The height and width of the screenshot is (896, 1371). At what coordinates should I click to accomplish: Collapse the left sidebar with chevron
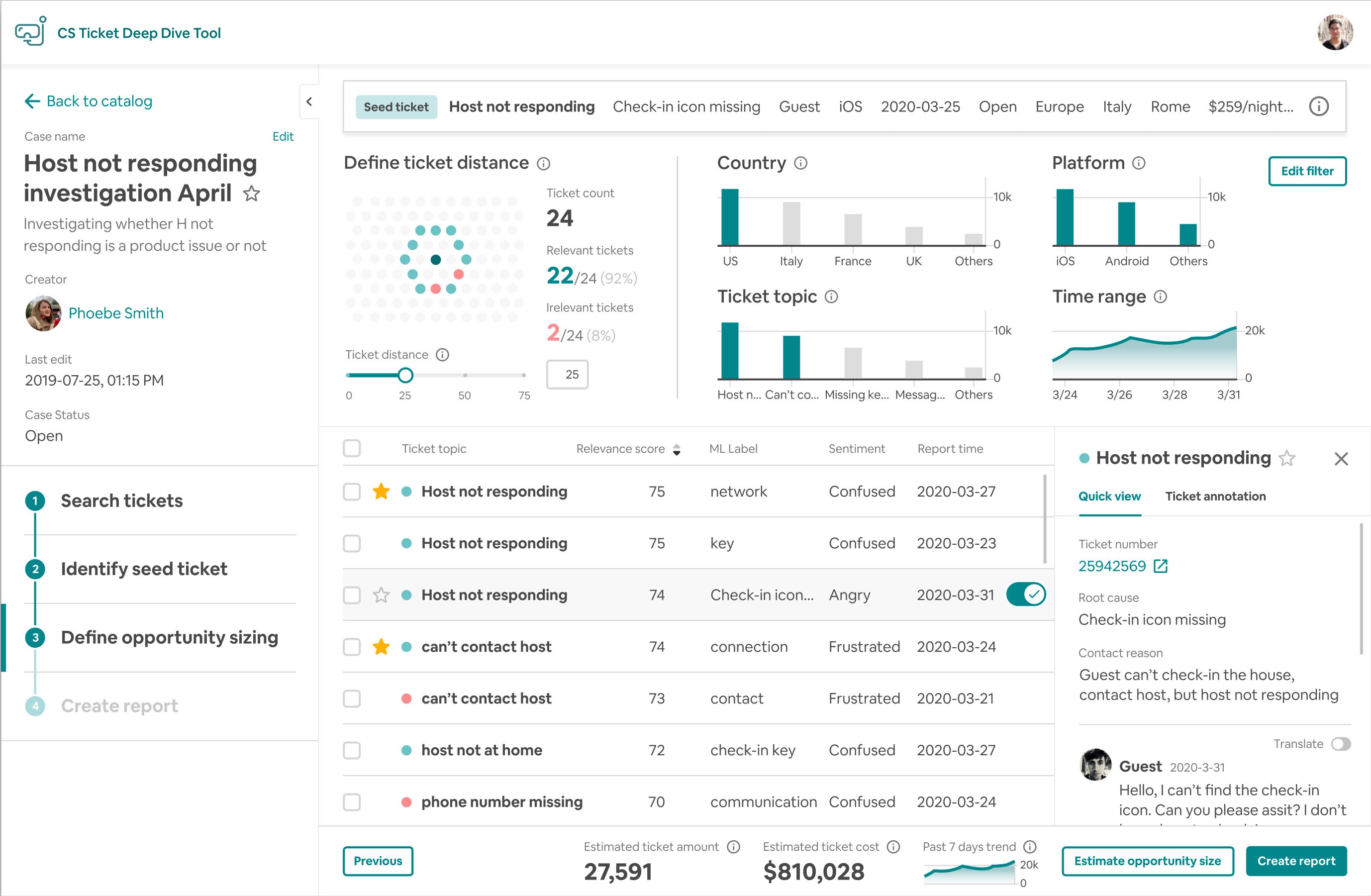tap(309, 102)
